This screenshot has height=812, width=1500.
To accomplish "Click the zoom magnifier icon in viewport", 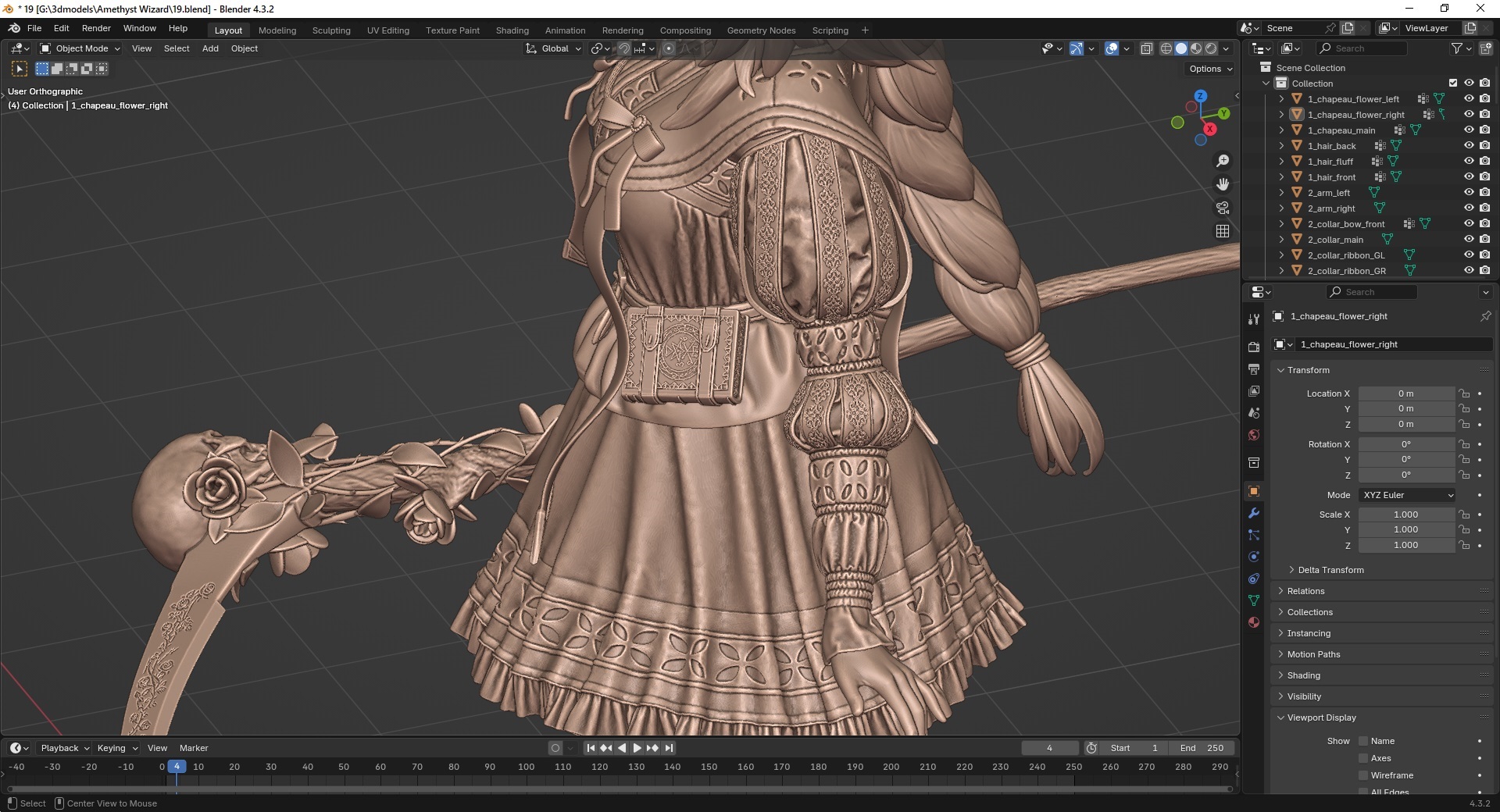I will click(1223, 161).
